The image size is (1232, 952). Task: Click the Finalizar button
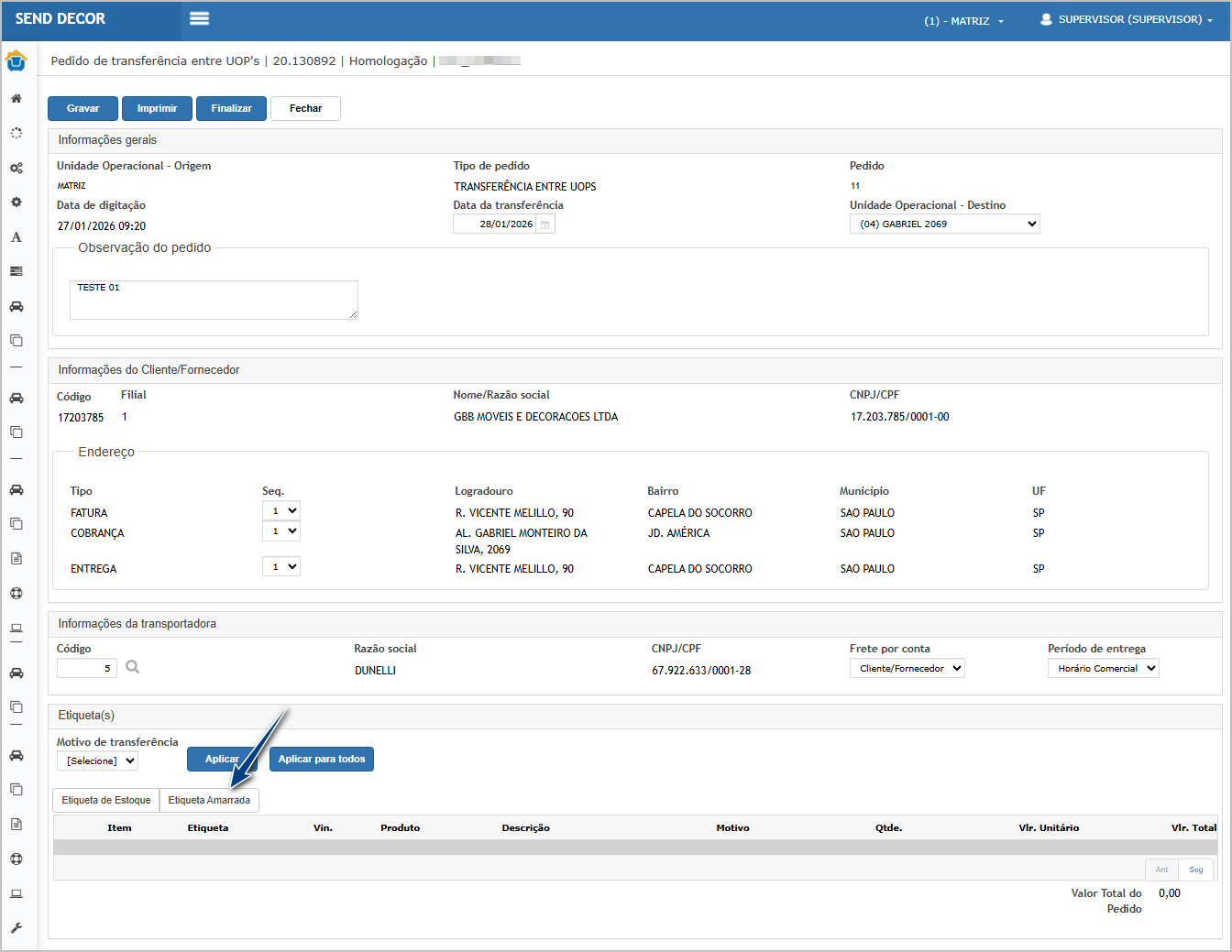pyautogui.click(x=231, y=108)
